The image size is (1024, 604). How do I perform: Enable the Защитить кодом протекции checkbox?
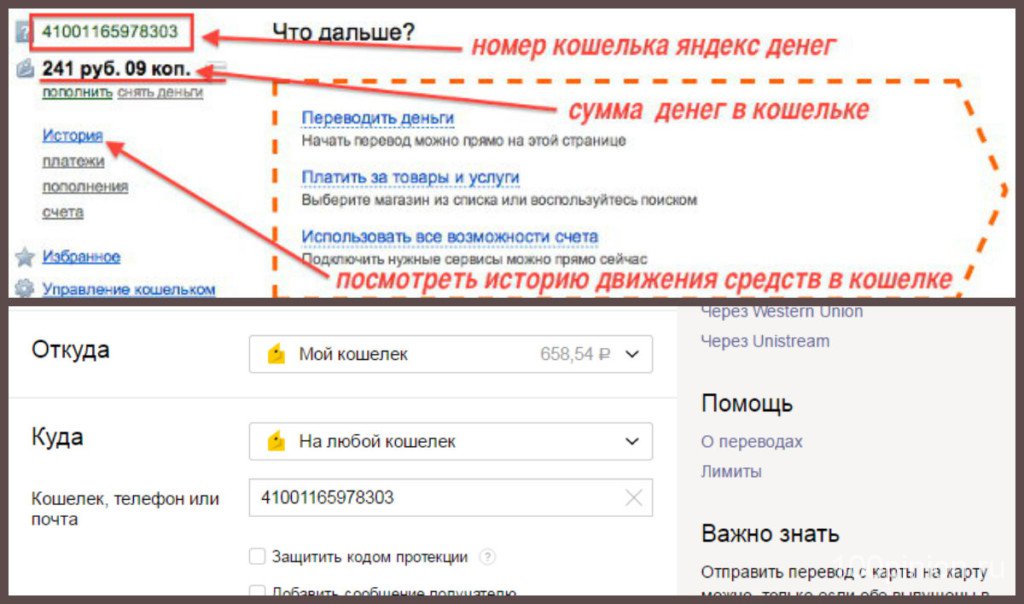257,557
